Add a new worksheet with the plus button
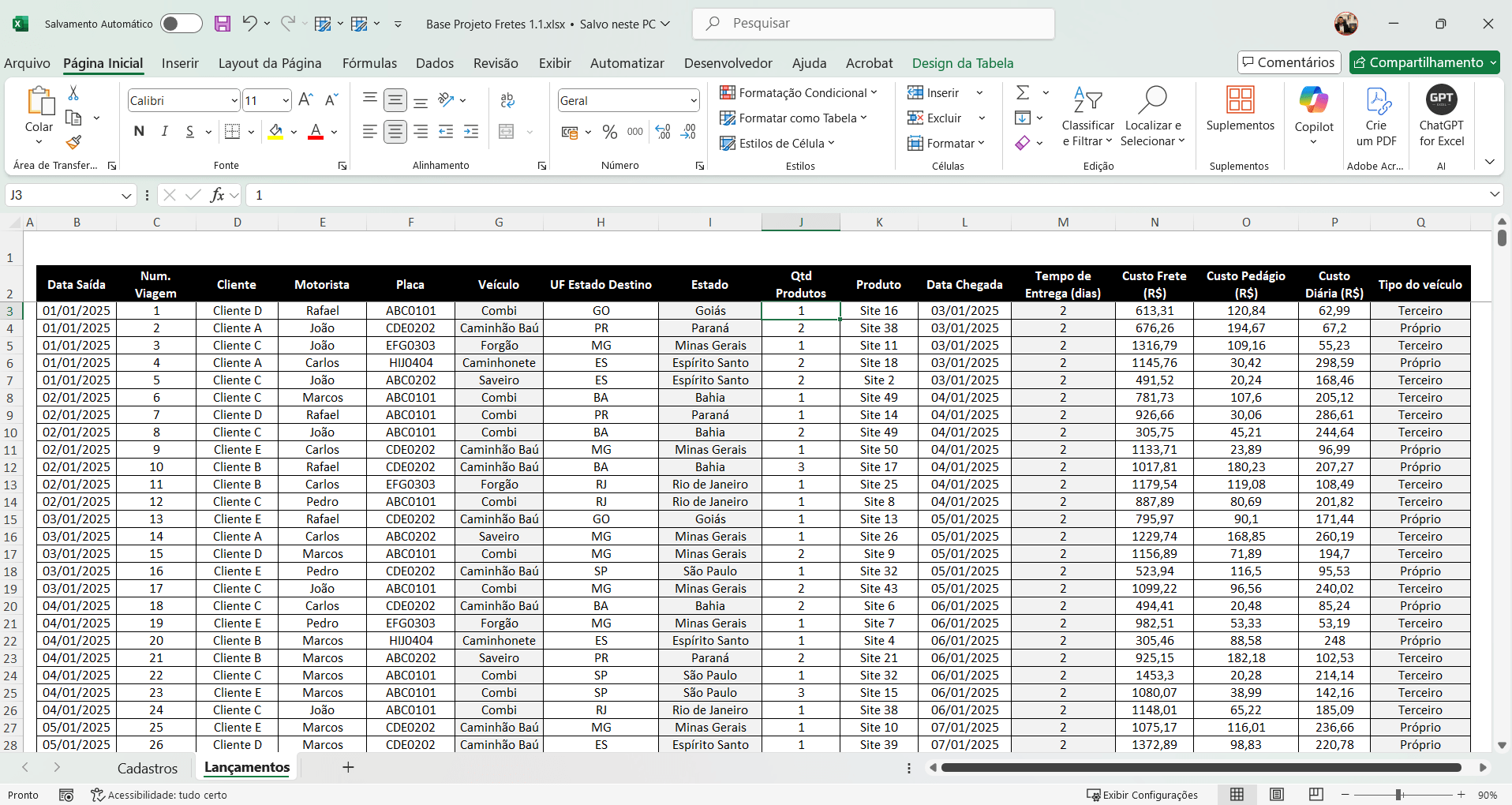The image size is (1512, 805). click(348, 767)
